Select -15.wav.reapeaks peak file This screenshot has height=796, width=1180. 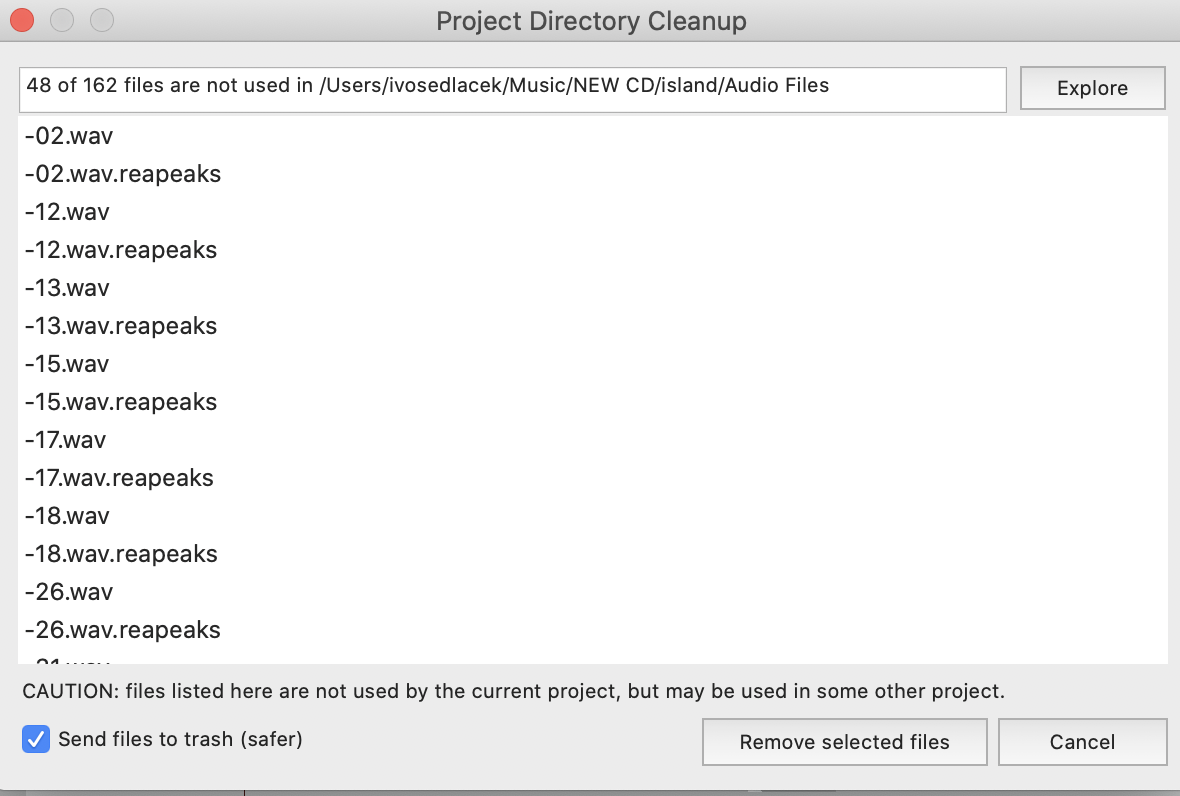click(x=121, y=402)
